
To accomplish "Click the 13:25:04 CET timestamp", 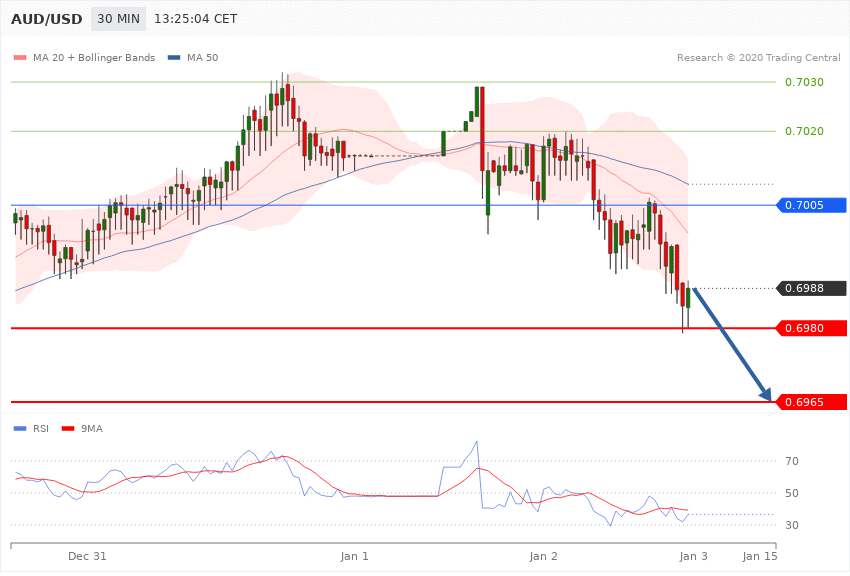I will 196,19.
